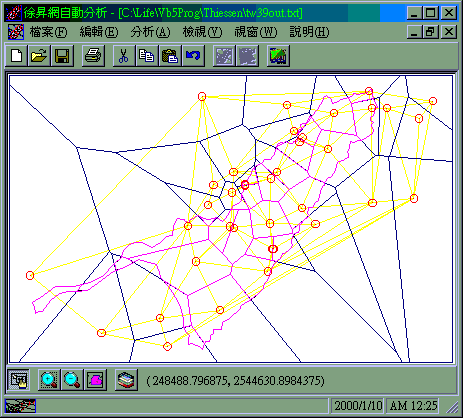Click the Copy toolbar icon
463x418 pixels.
click(x=147, y=56)
